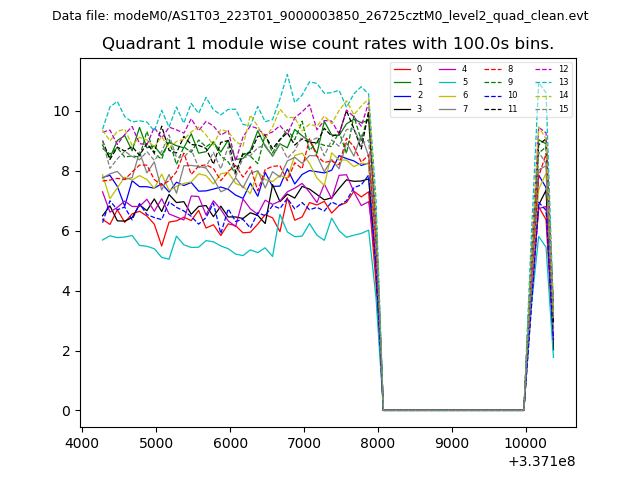This screenshot has width=640, height=480.
Task: Click the y-axis tick label 10
Action: pyautogui.click(x=62, y=111)
